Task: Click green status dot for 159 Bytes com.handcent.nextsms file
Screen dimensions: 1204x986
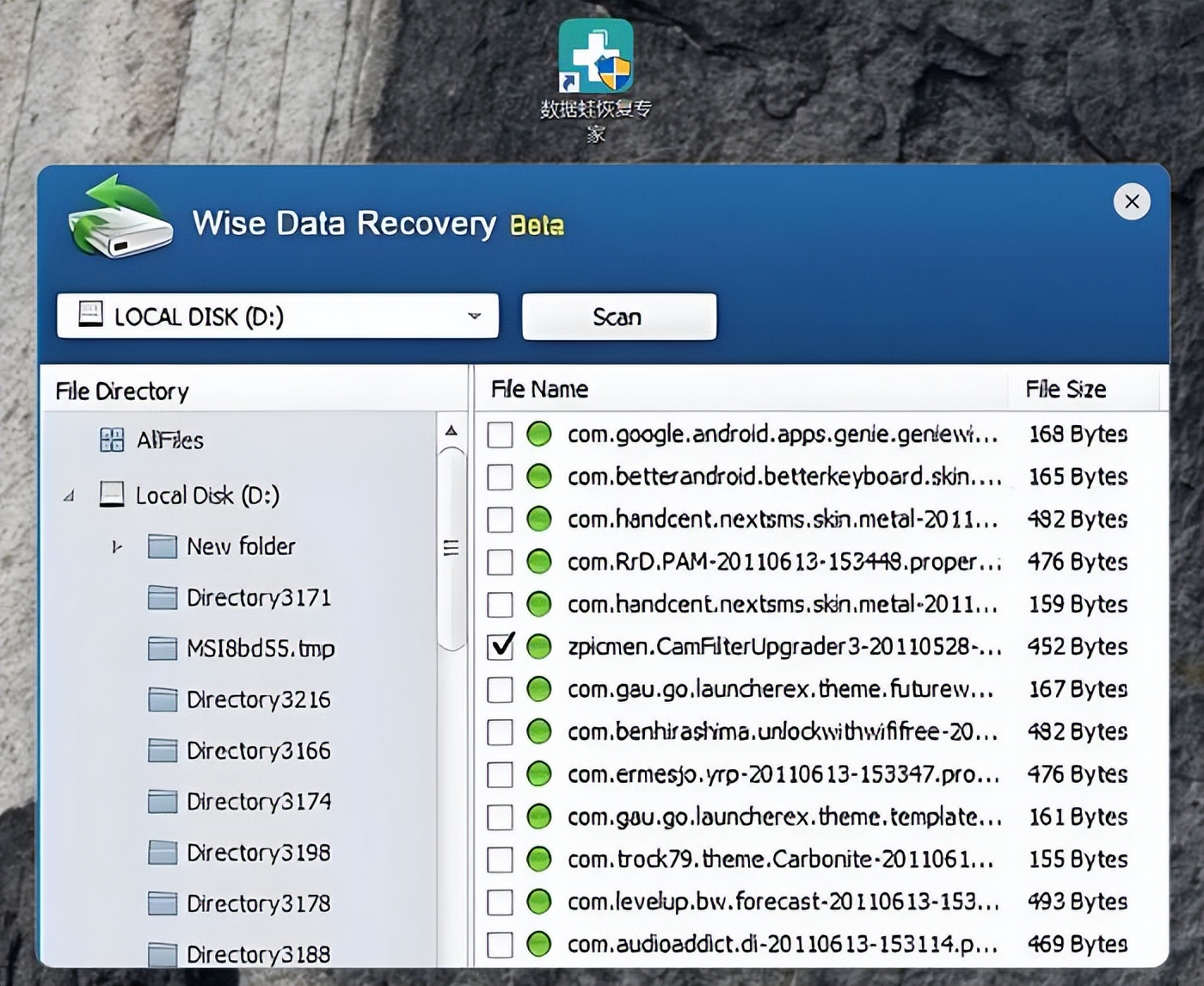Action: 539,604
